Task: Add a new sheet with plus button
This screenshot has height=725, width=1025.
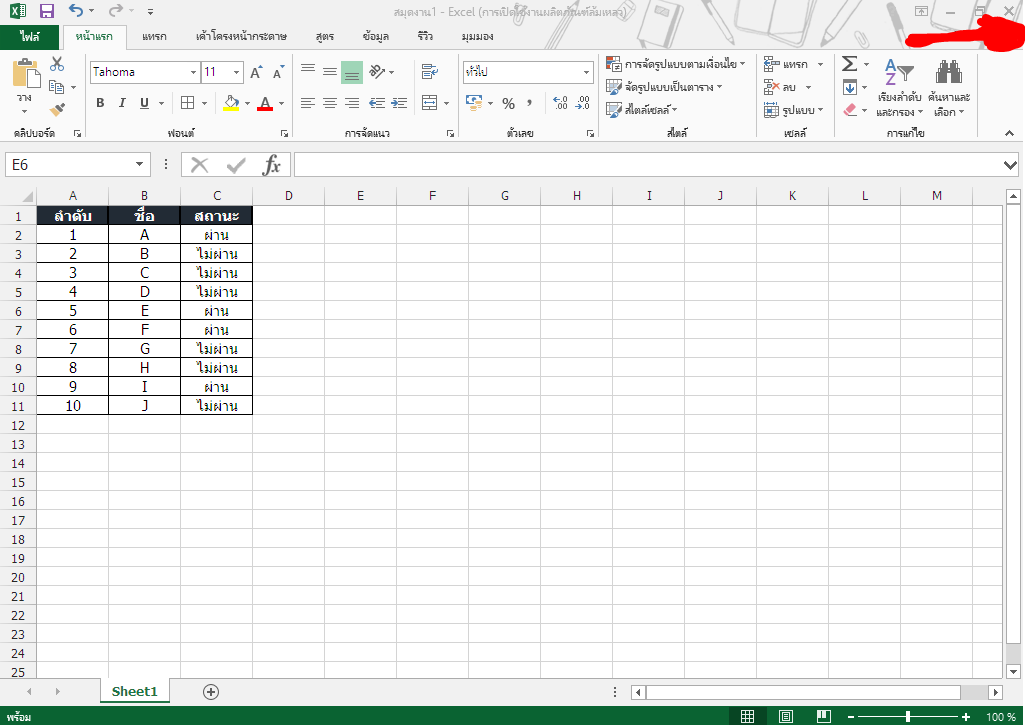Action: [x=210, y=692]
